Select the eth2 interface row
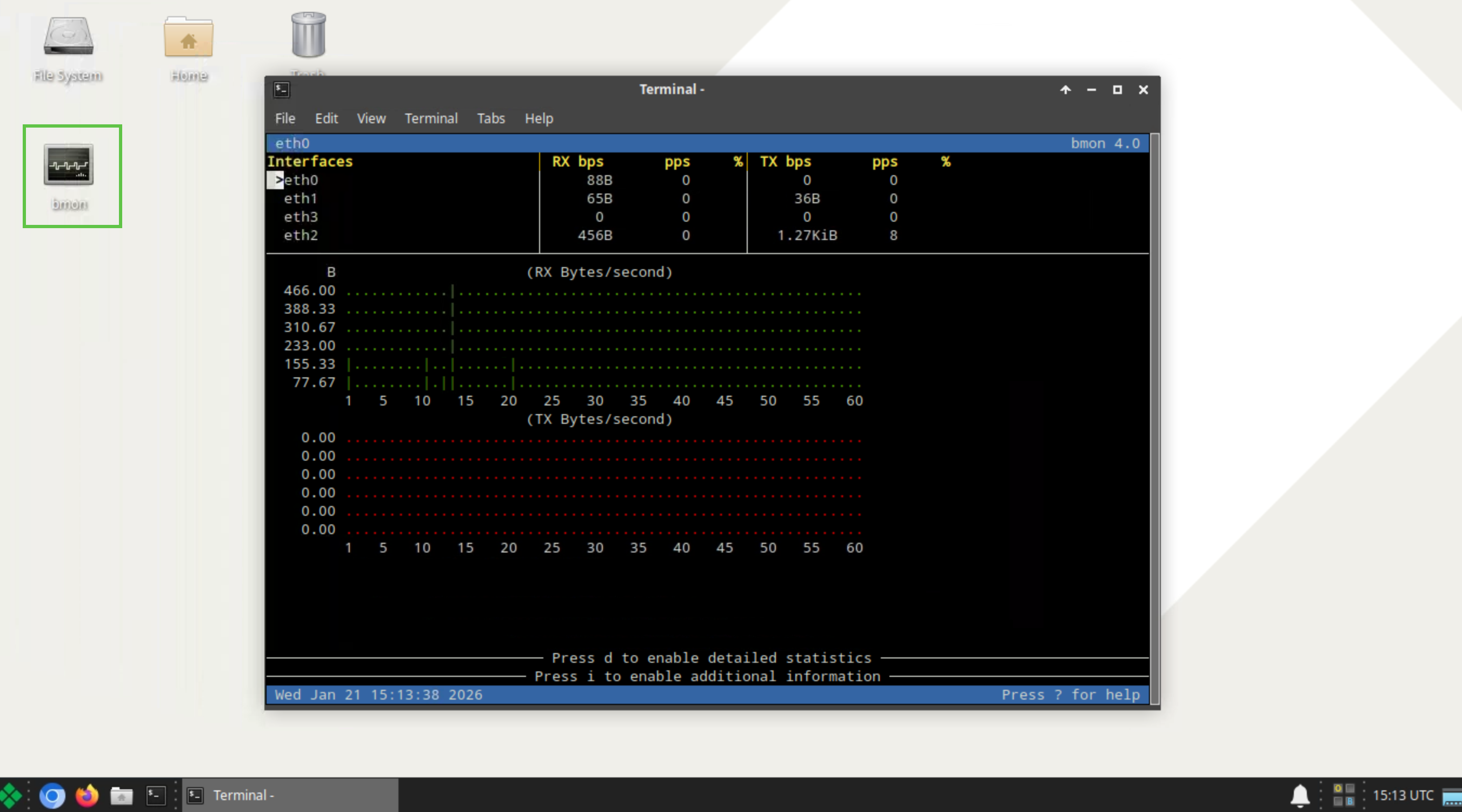 coord(301,236)
